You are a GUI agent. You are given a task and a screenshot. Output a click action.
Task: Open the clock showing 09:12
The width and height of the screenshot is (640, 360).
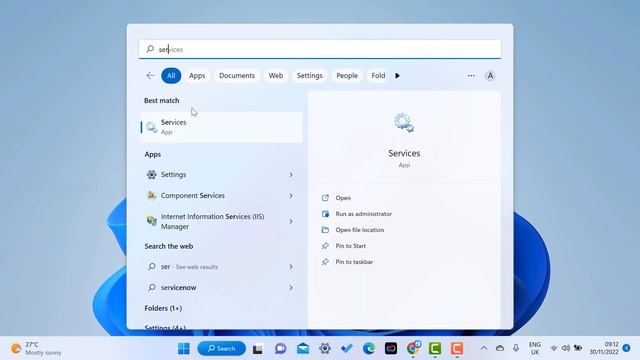click(x=604, y=348)
